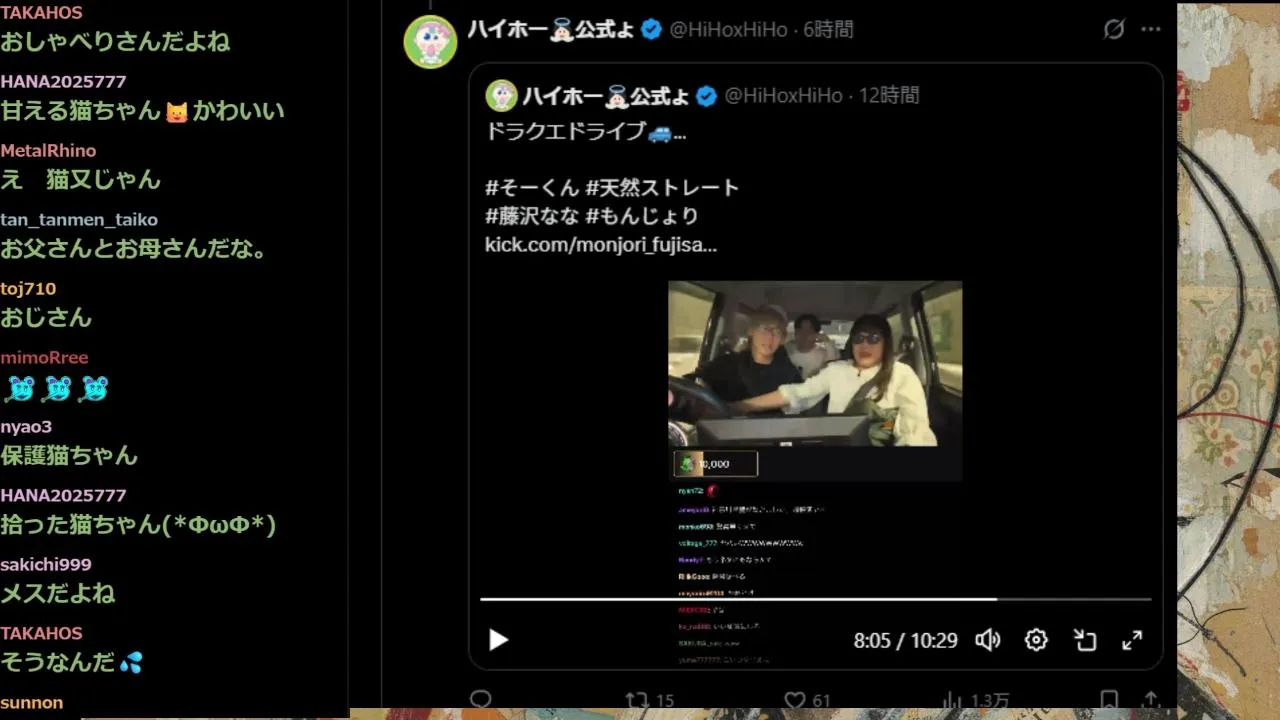Click chat username mimoRree
Screen dimensions: 1280x720
[44, 357]
